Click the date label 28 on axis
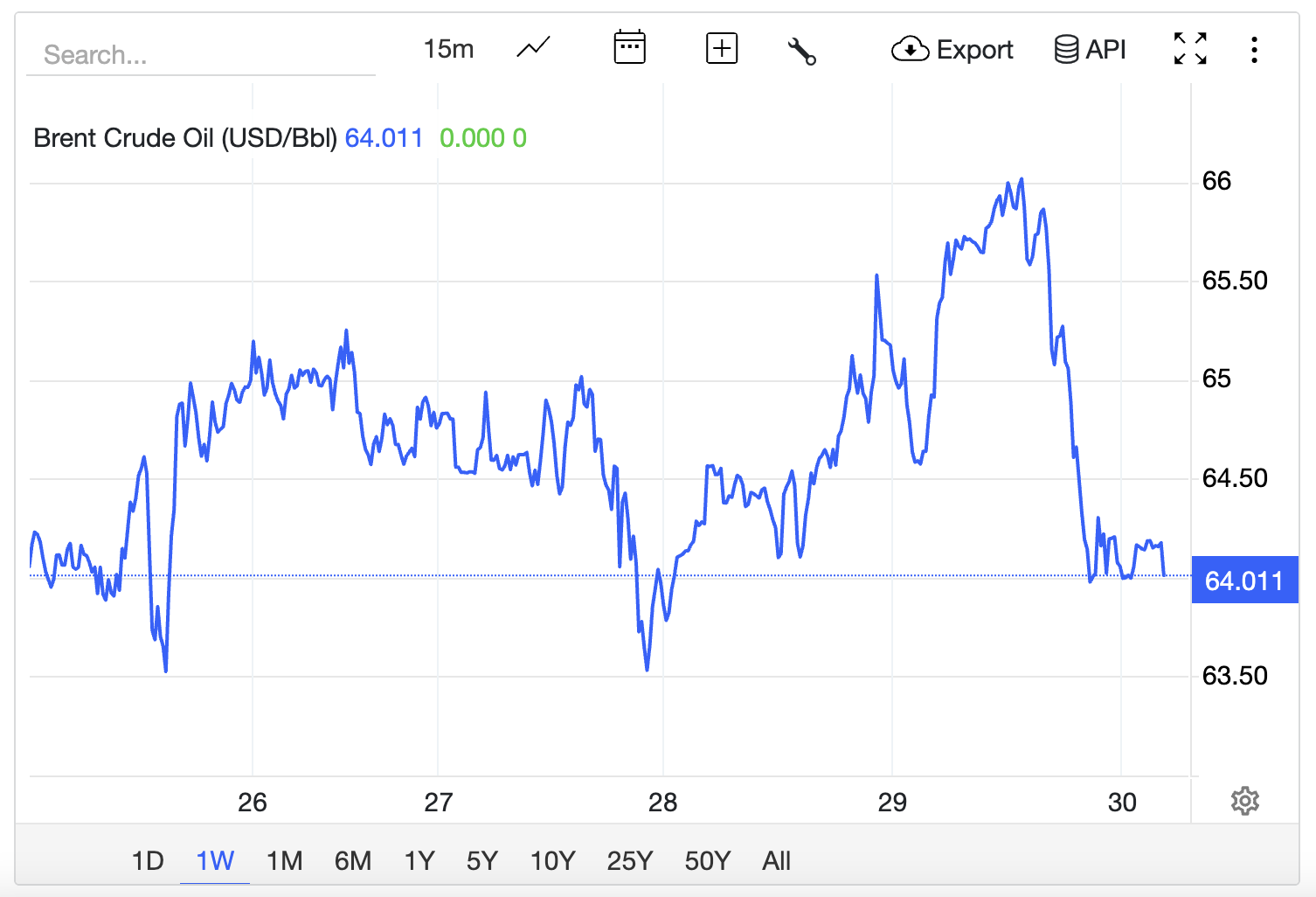The height and width of the screenshot is (897, 1316). tap(663, 803)
